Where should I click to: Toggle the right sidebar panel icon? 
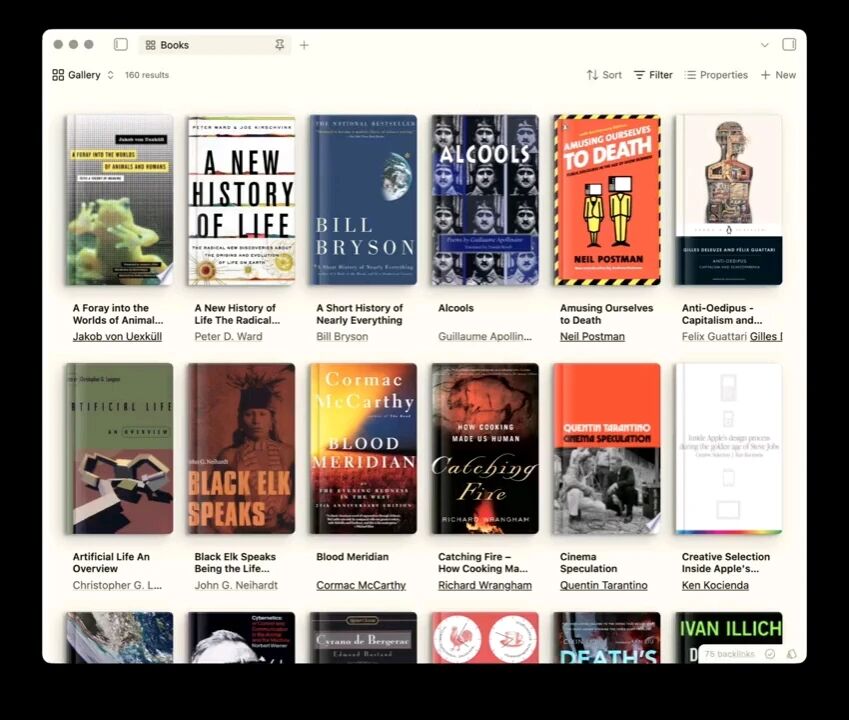(x=789, y=44)
